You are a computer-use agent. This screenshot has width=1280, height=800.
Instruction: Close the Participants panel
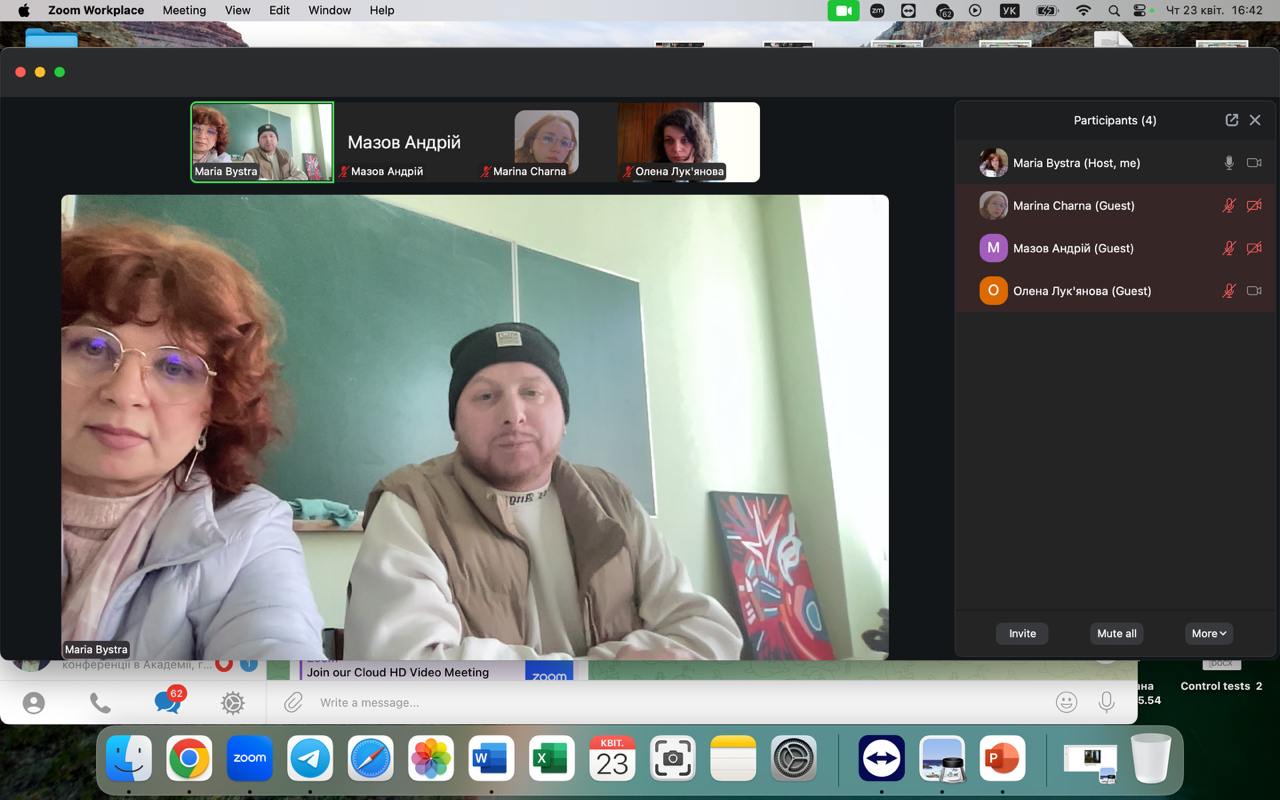pyautogui.click(x=1255, y=120)
